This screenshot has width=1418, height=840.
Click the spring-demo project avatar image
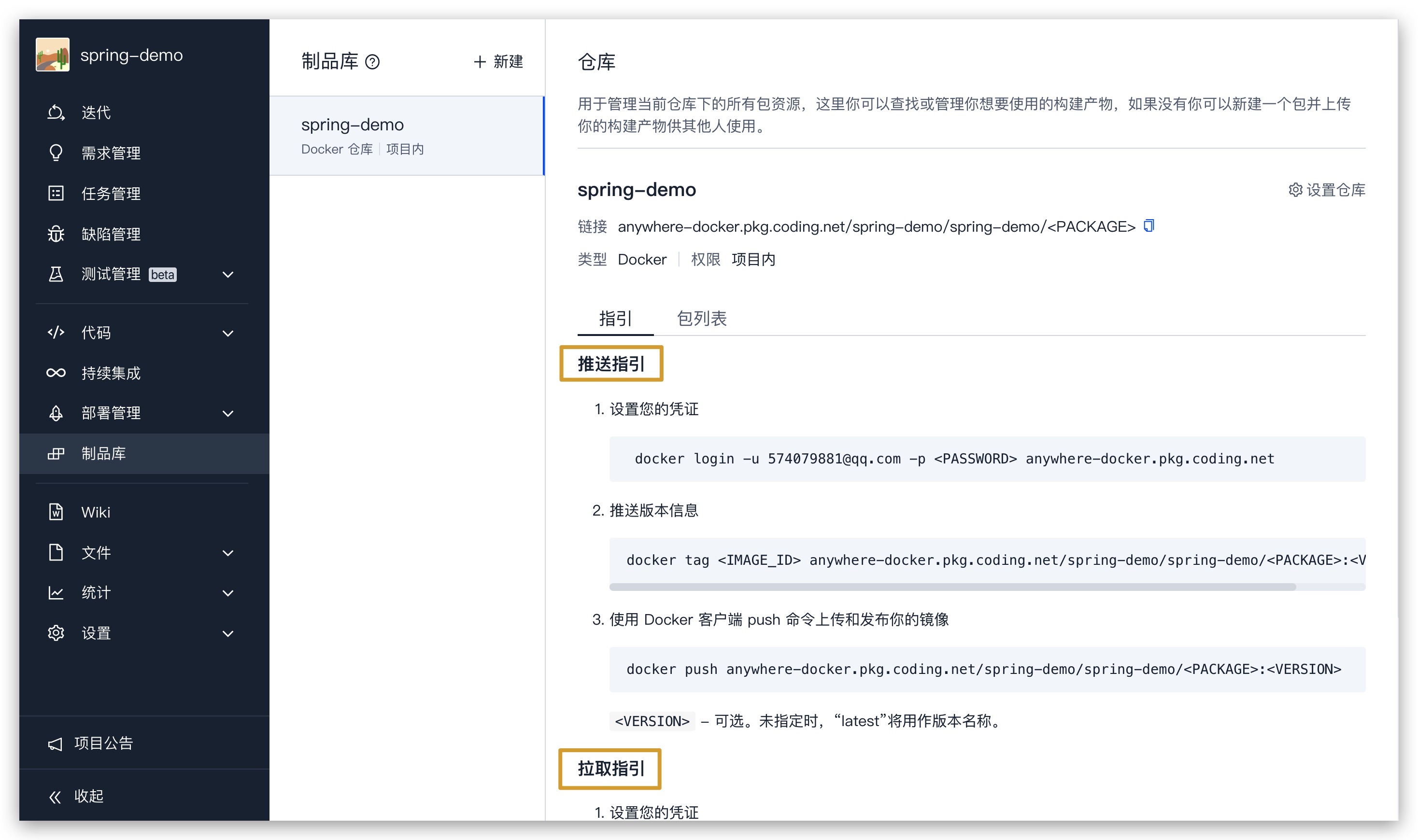pyautogui.click(x=53, y=55)
